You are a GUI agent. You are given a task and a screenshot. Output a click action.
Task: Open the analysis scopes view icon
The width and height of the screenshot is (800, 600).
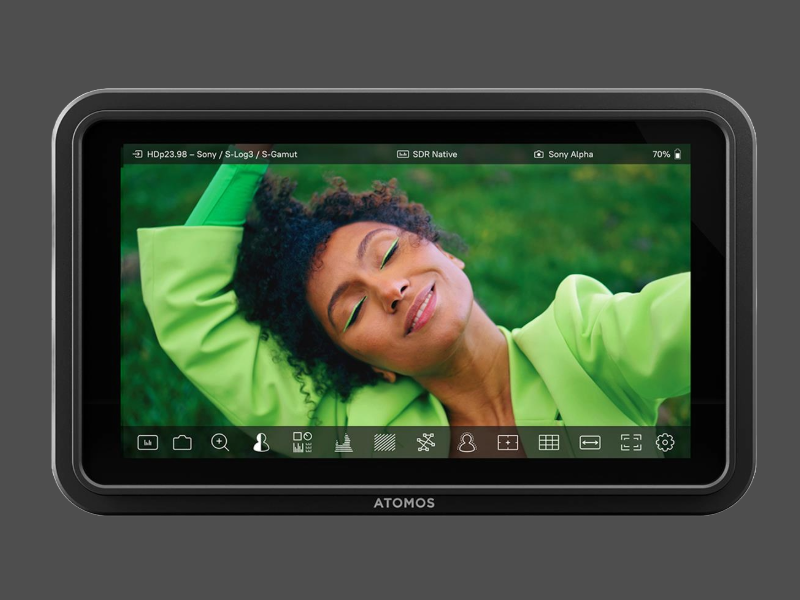click(302, 442)
